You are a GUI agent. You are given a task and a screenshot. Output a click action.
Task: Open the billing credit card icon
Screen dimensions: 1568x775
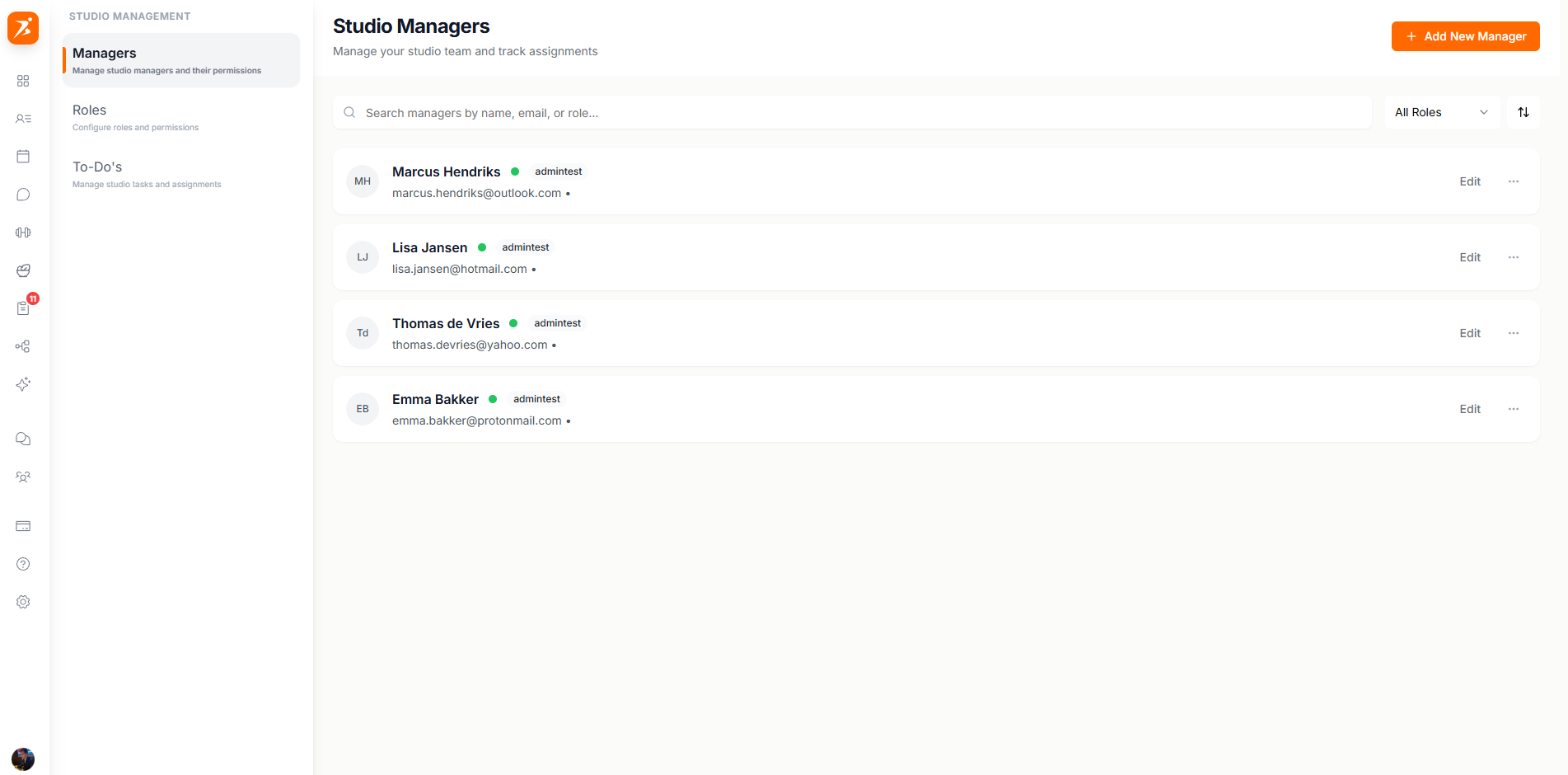click(x=23, y=526)
